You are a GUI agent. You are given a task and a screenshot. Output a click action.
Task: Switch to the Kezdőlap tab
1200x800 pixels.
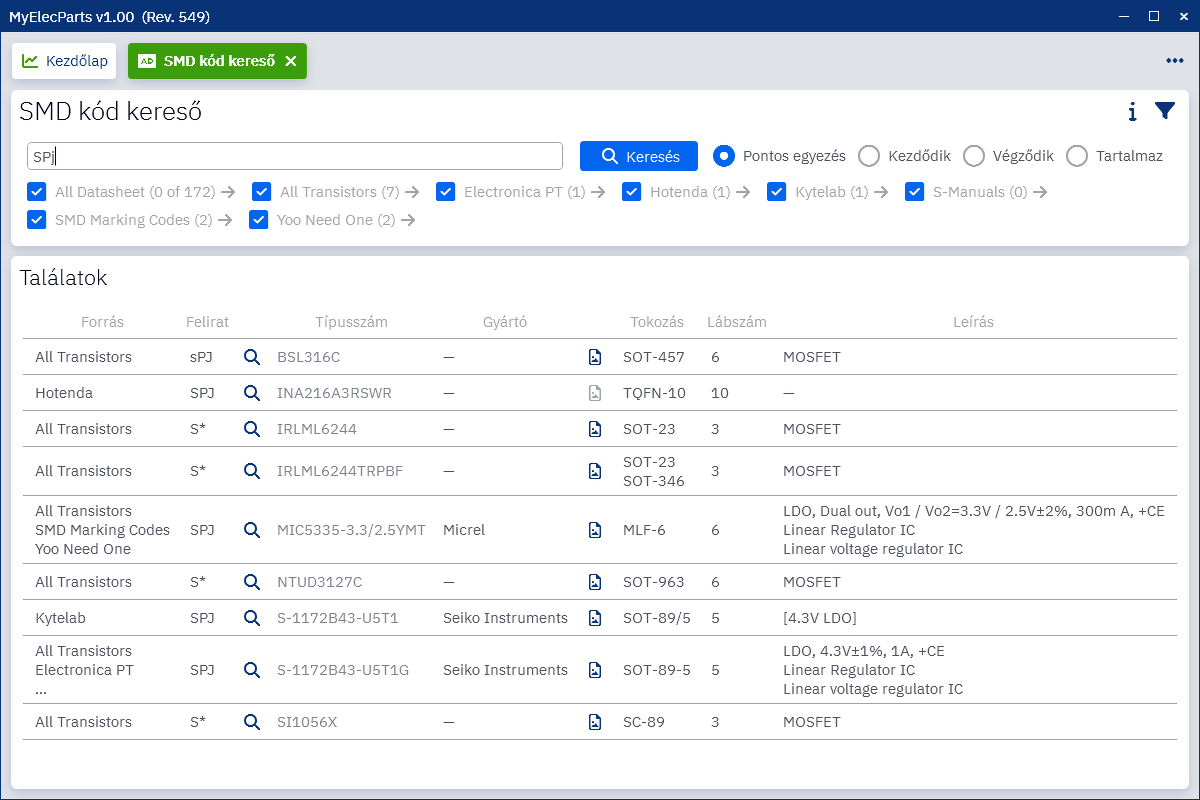coord(65,61)
